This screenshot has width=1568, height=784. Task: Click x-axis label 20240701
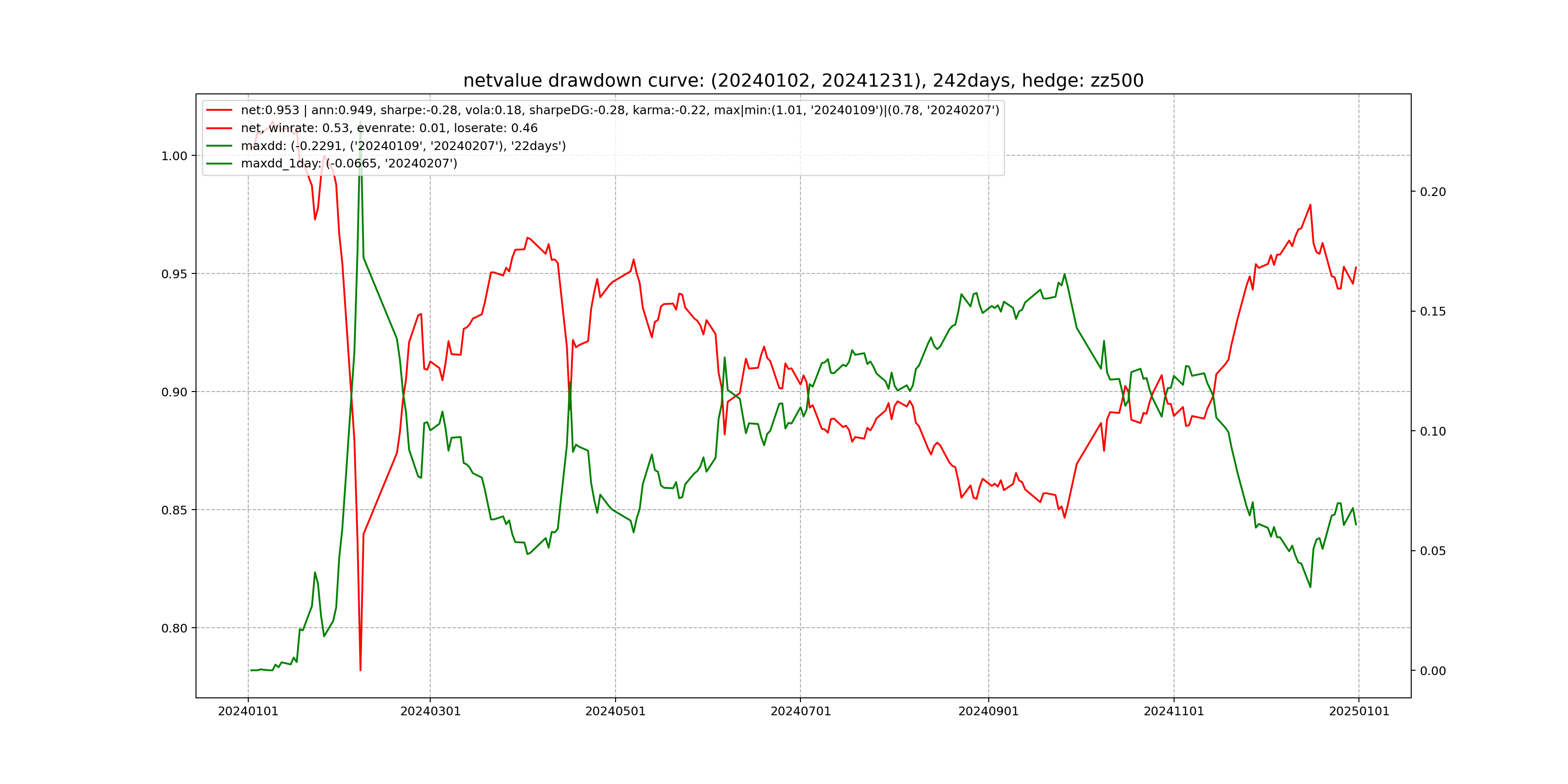pyautogui.click(x=800, y=711)
